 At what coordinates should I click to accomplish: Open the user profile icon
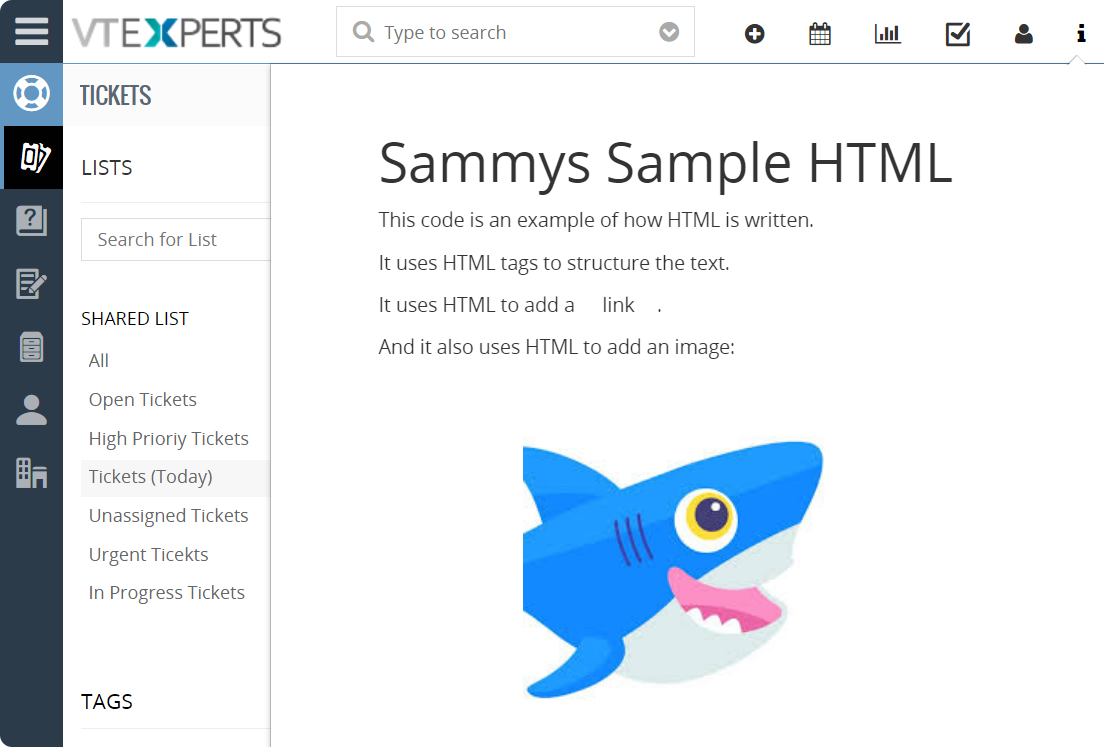point(1024,33)
